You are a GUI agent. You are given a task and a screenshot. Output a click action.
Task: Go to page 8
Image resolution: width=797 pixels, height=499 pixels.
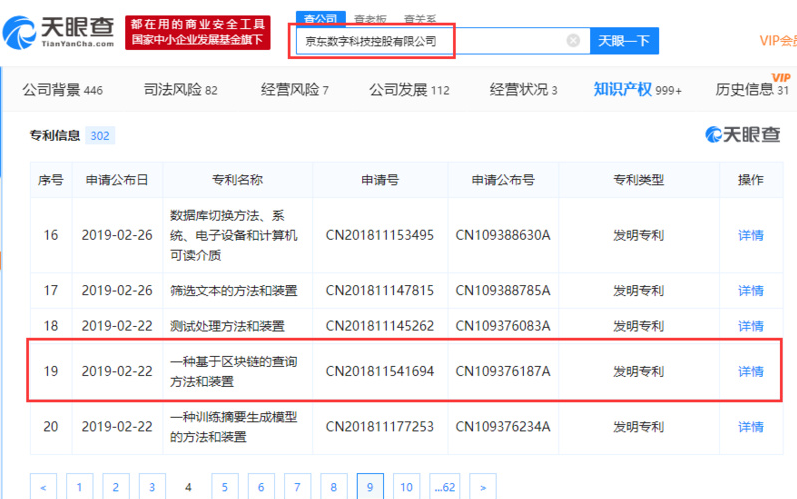pos(333,487)
